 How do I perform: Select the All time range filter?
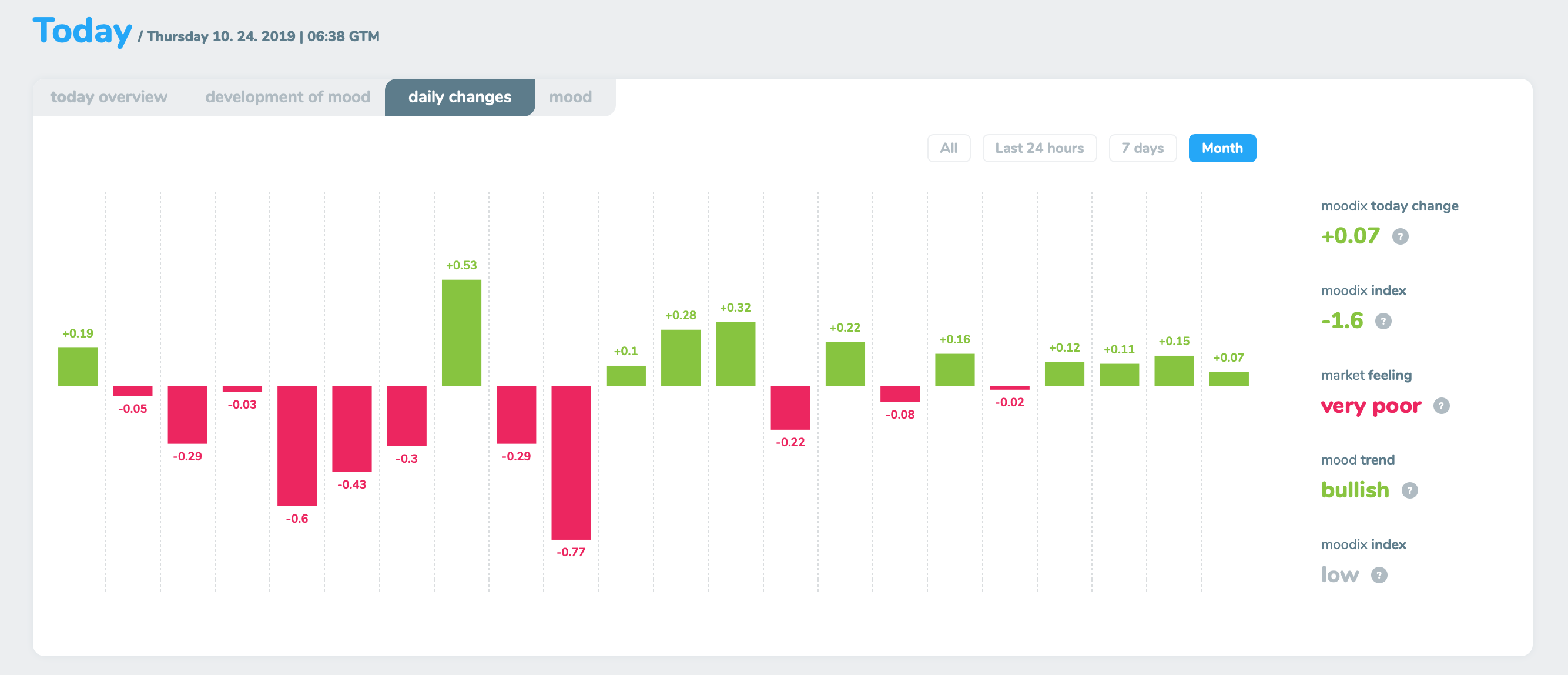[x=949, y=148]
